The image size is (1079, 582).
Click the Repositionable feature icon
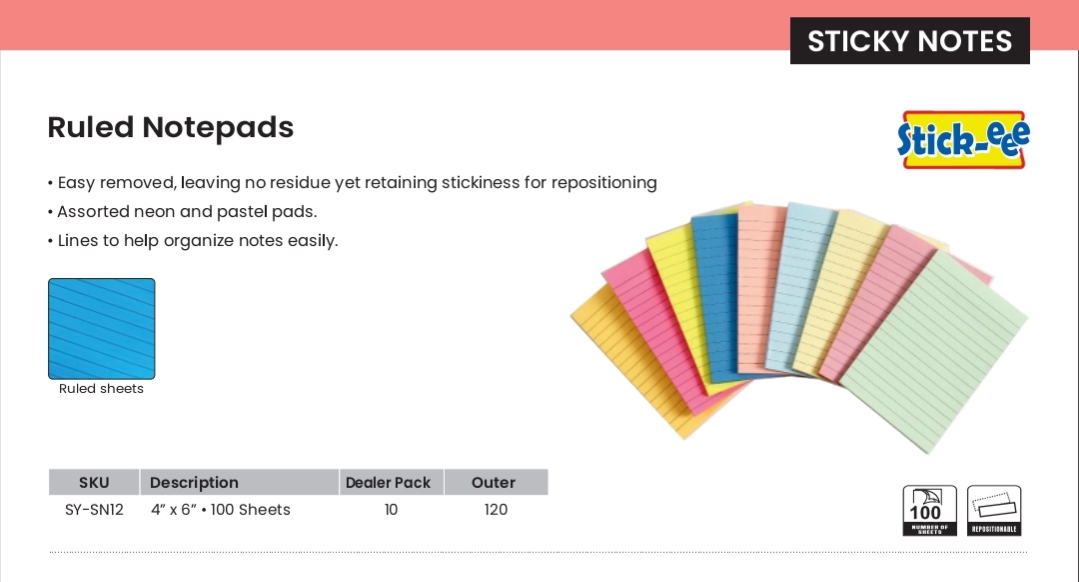[x=994, y=510]
